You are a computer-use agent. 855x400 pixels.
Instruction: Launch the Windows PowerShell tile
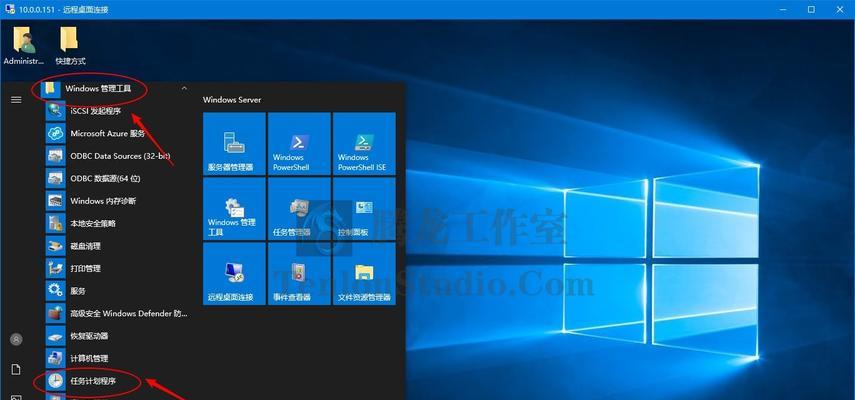coord(299,144)
